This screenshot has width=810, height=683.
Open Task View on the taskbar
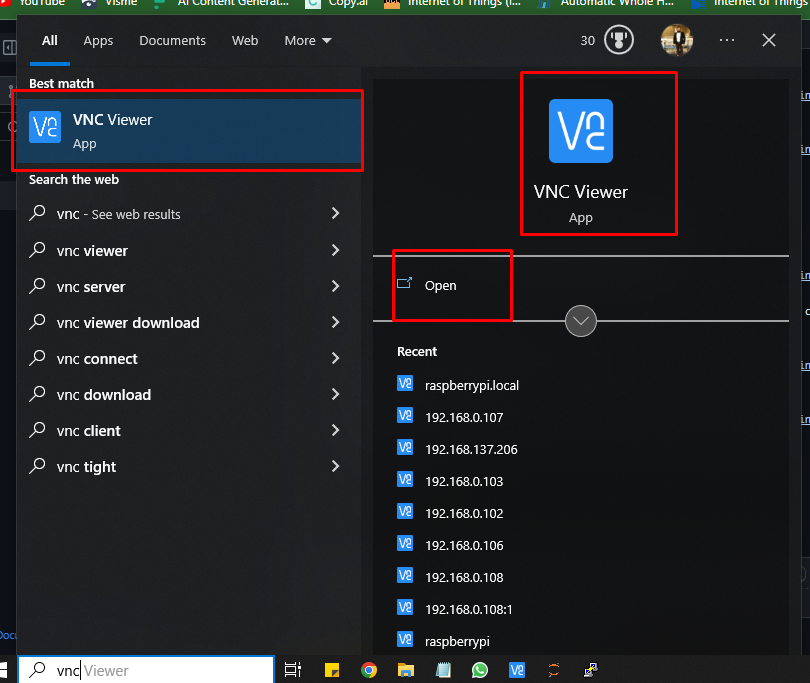292,669
